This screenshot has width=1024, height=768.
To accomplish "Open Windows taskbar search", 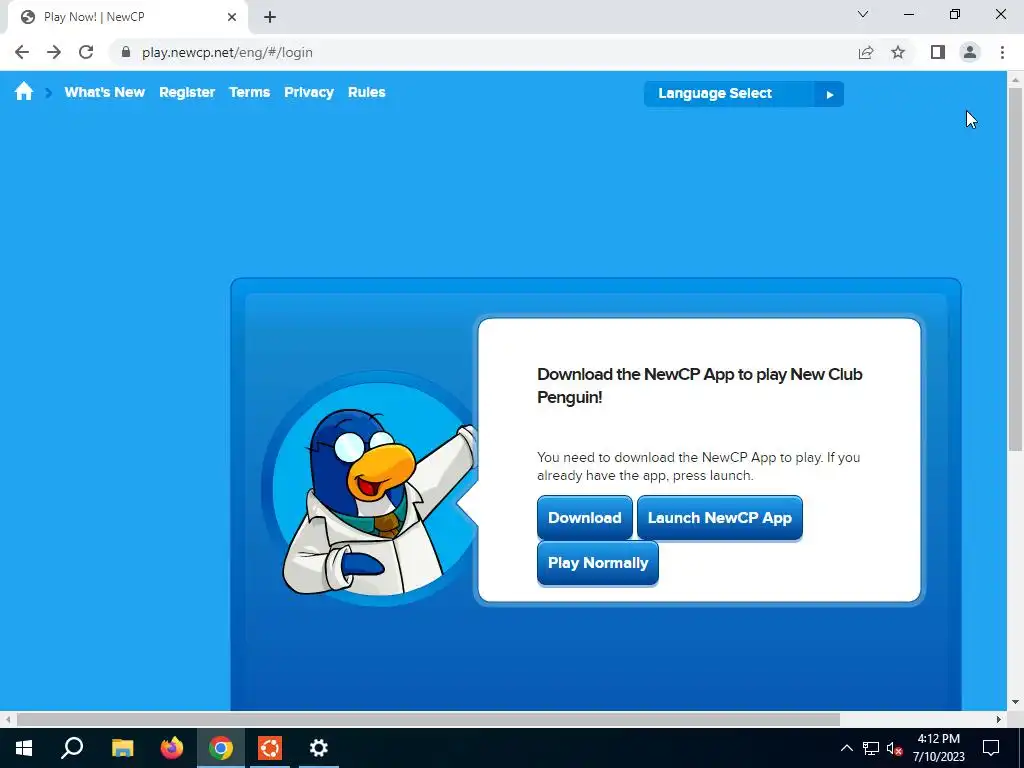I will pos(72,748).
